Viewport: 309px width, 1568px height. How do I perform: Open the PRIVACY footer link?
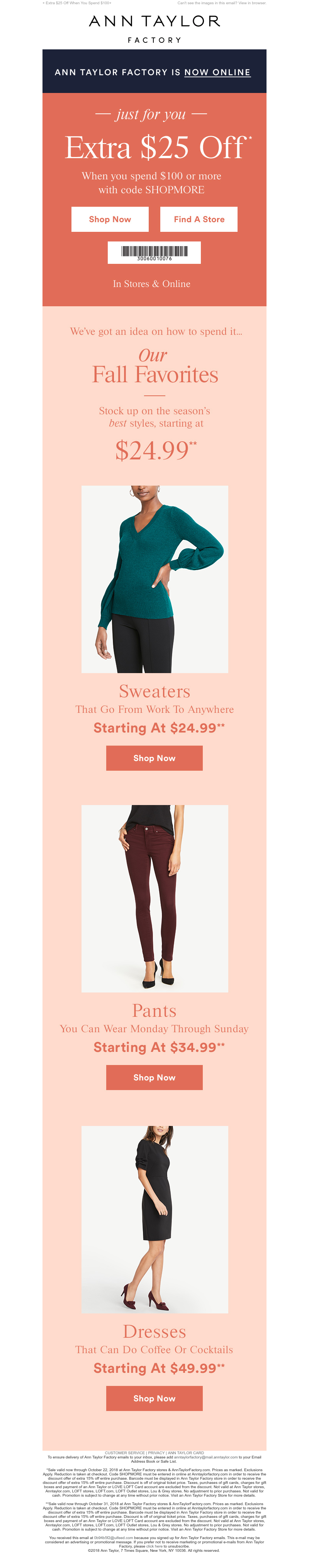click(x=157, y=1453)
